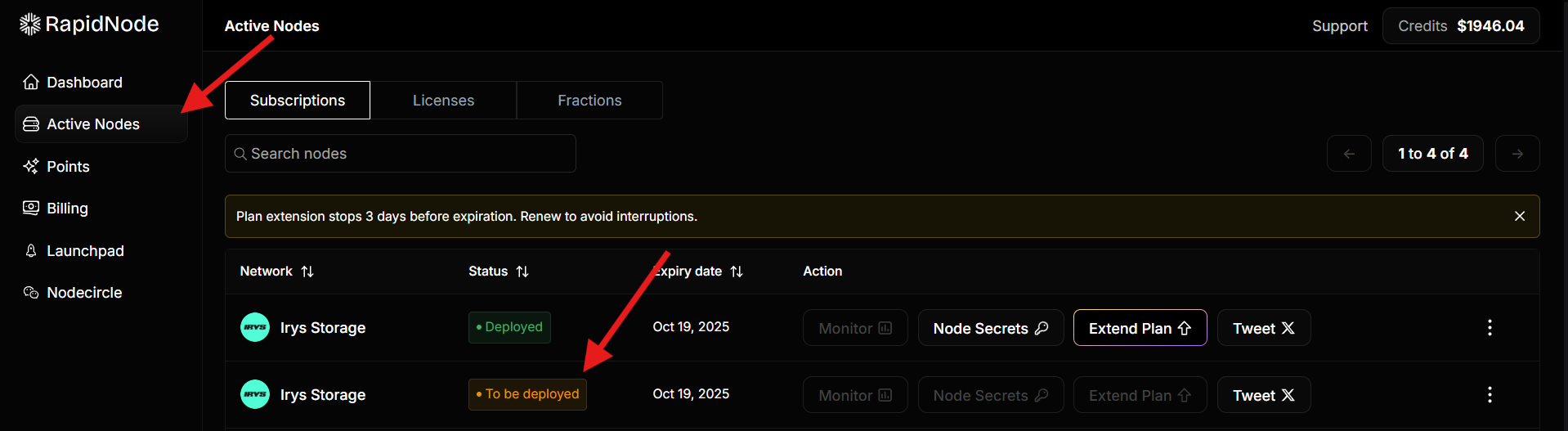This screenshot has height=431, width=1568.
Task: Select the Subscriptions tab
Action: (298, 100)
